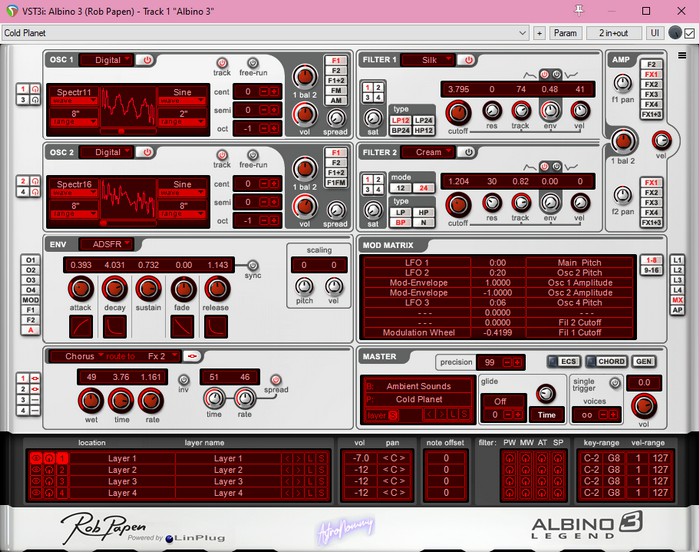700x552 pixels.
Task: Adjust OSC 1 vol knob
Action: 304,114
